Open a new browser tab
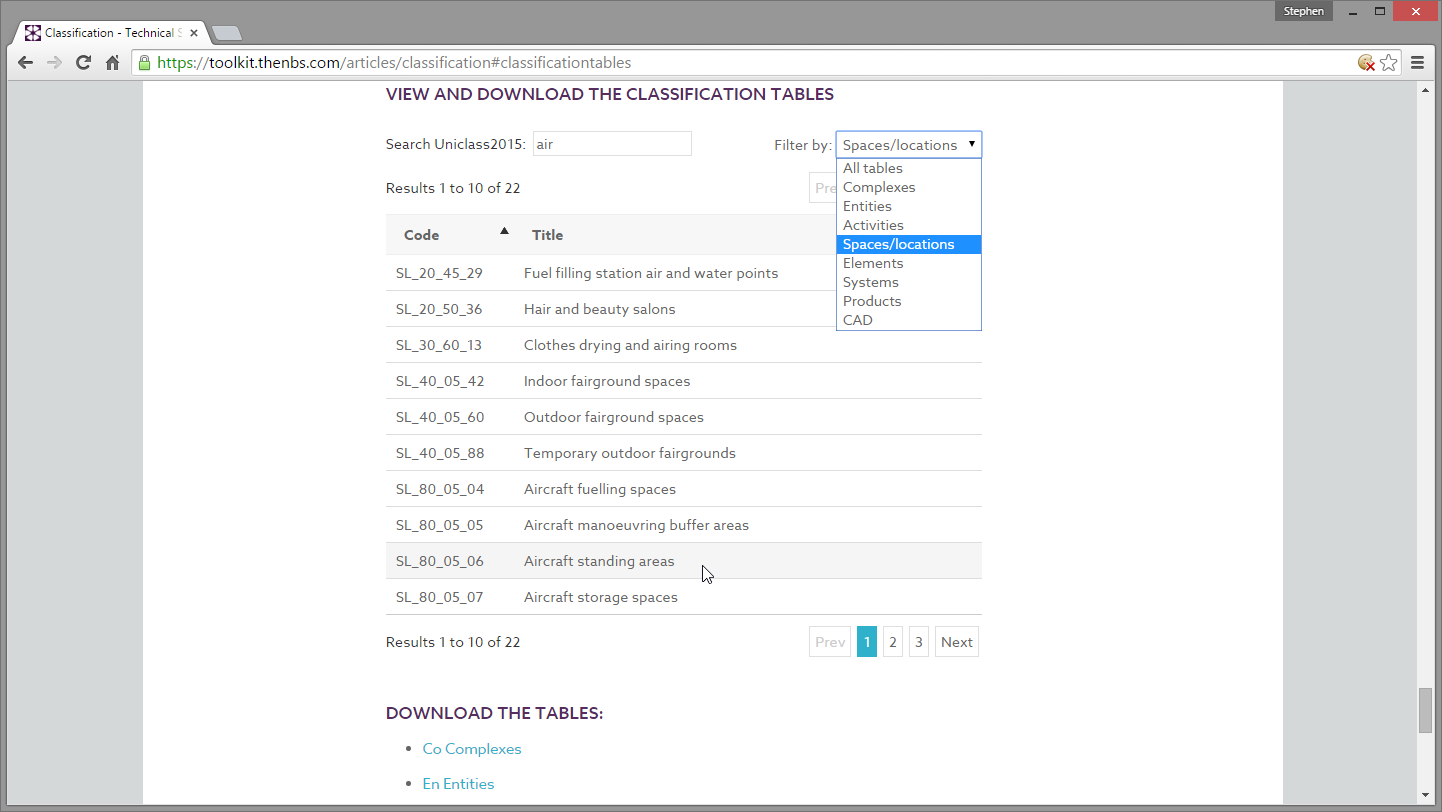The image size is (1442, 812). coord(226,31)
